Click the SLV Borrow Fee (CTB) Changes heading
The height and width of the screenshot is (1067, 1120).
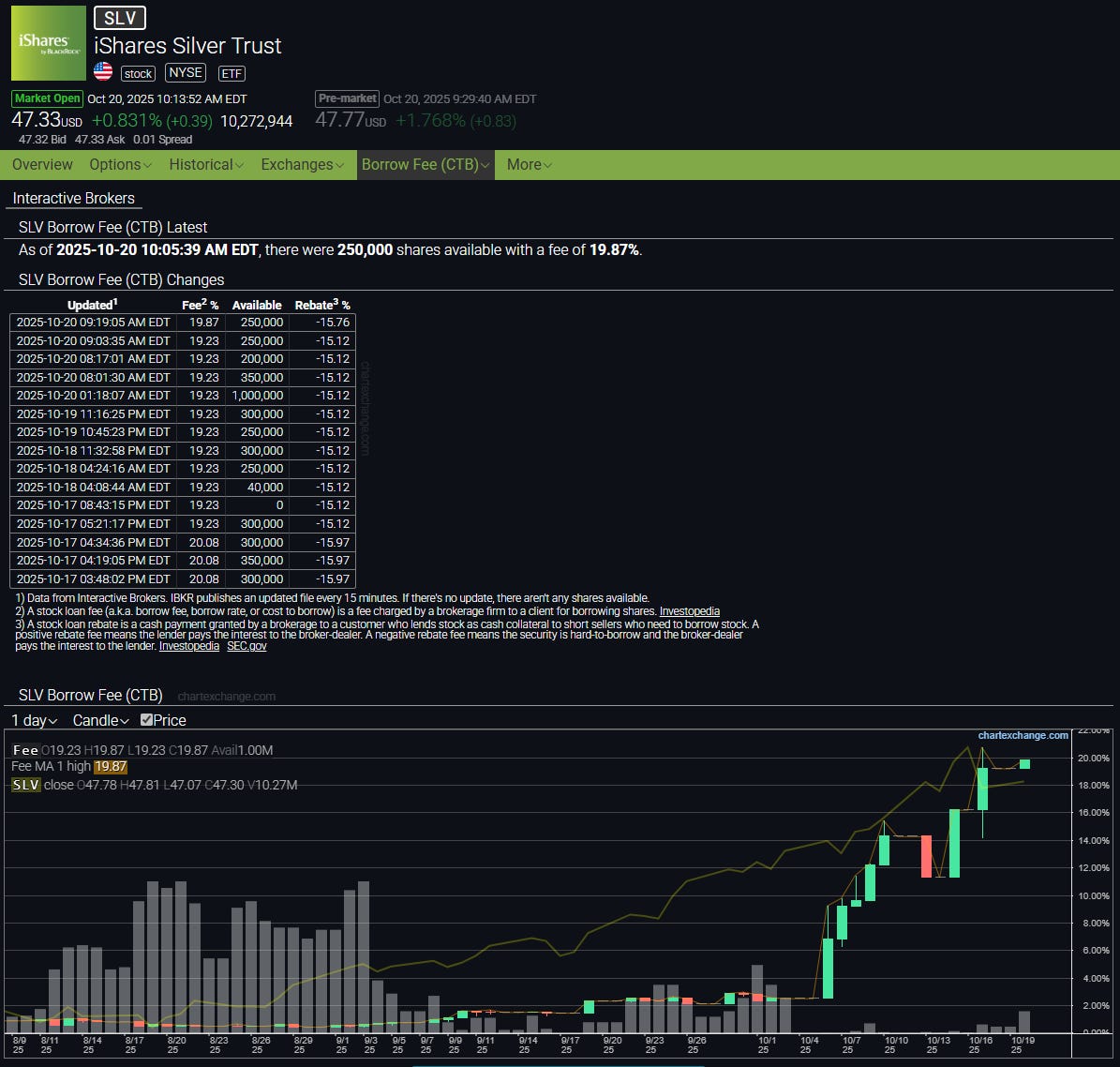pos(122,279)
